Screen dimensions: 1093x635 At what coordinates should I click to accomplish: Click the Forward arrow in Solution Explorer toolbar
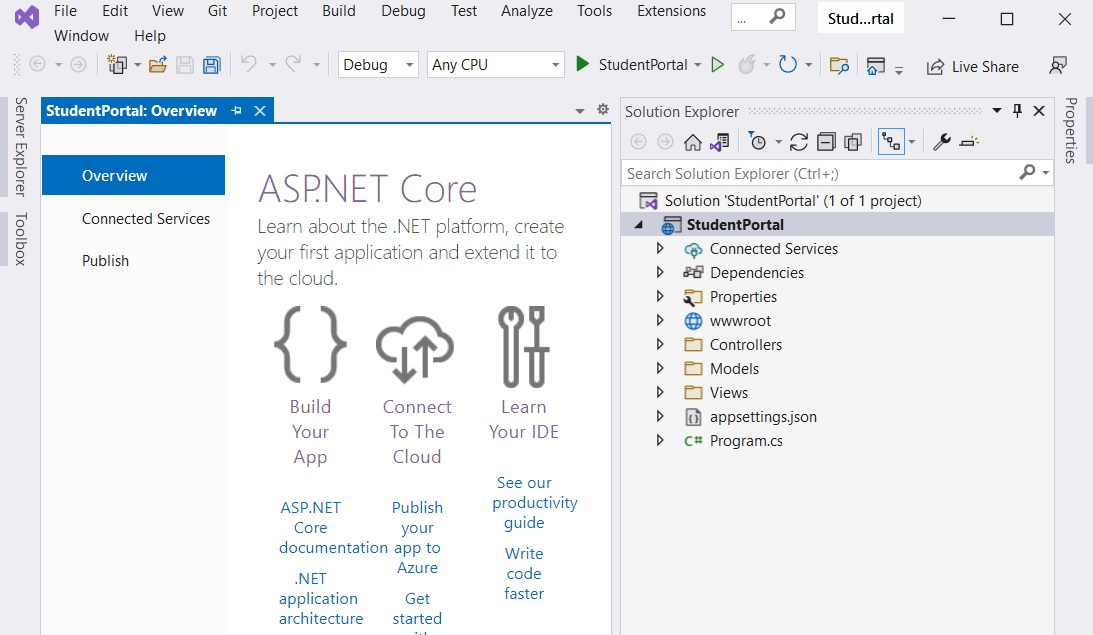coord(666,142)
